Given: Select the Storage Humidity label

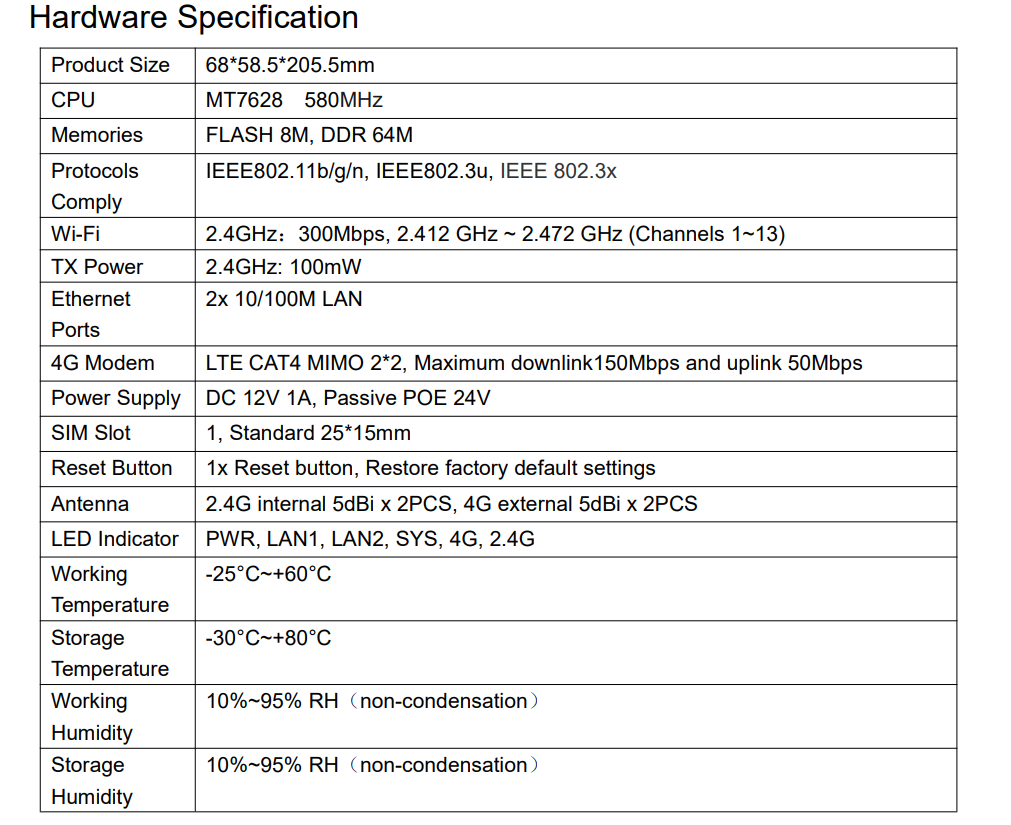Looking at the screenshot, I should coord(92,781).
